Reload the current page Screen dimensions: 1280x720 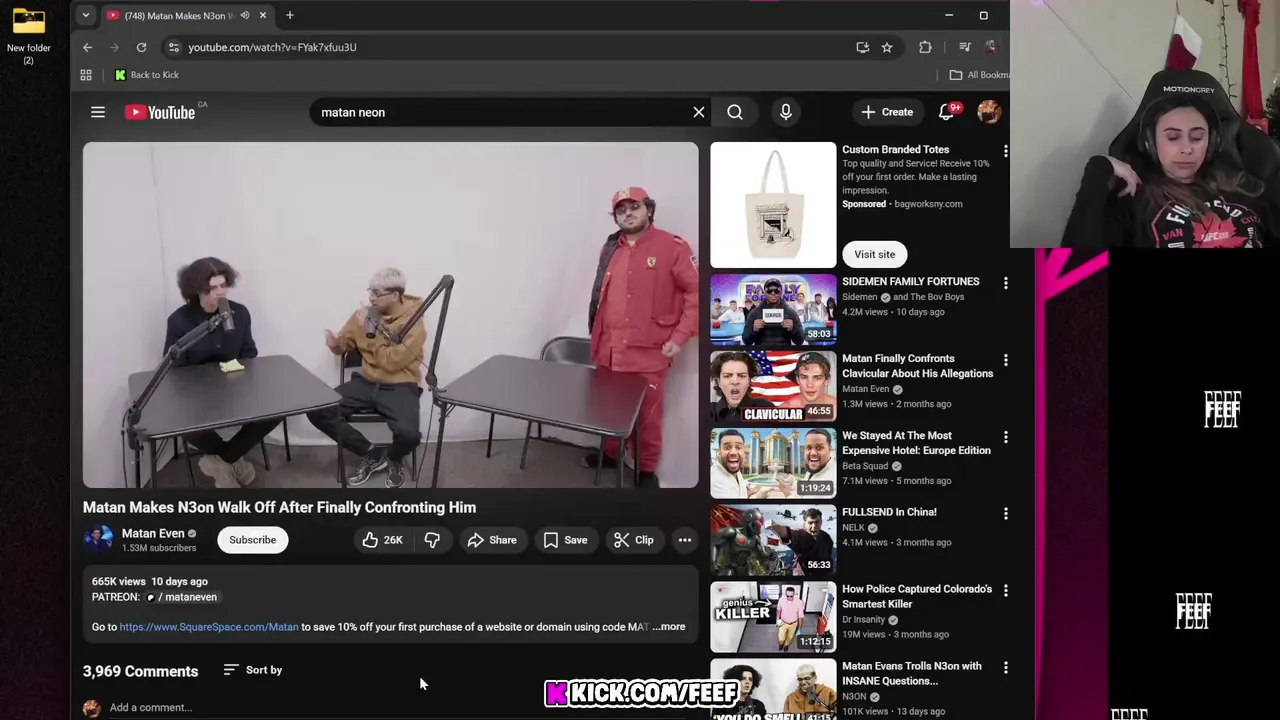point(141,47)
